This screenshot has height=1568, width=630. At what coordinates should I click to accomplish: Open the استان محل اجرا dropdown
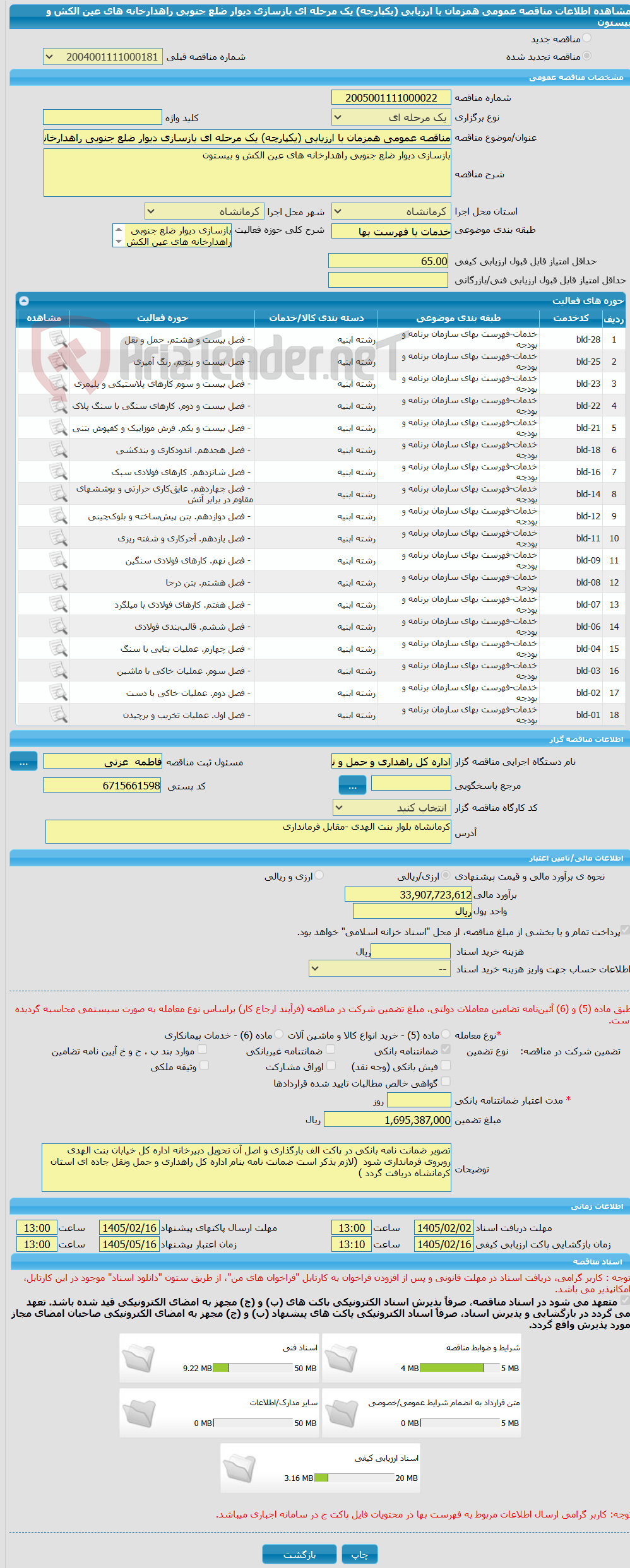tap(391, 211)
